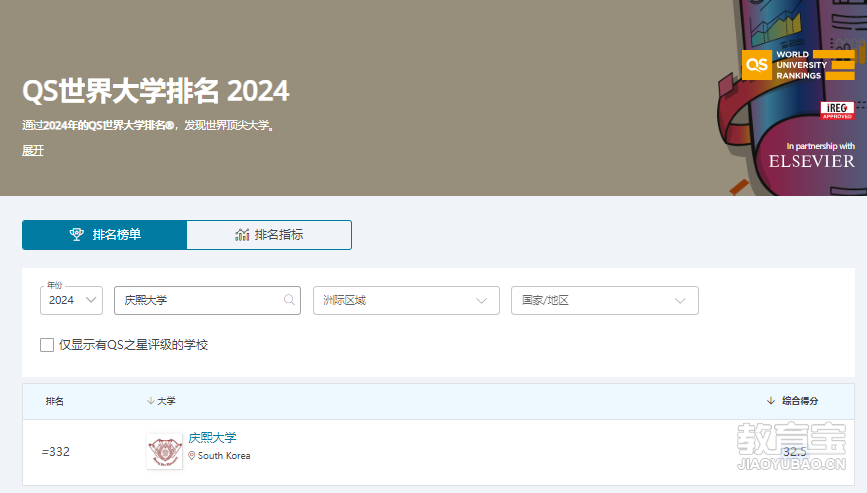Click the IREG Approved badge
Viewport: 867px width, 493px height.
[837, 110]
